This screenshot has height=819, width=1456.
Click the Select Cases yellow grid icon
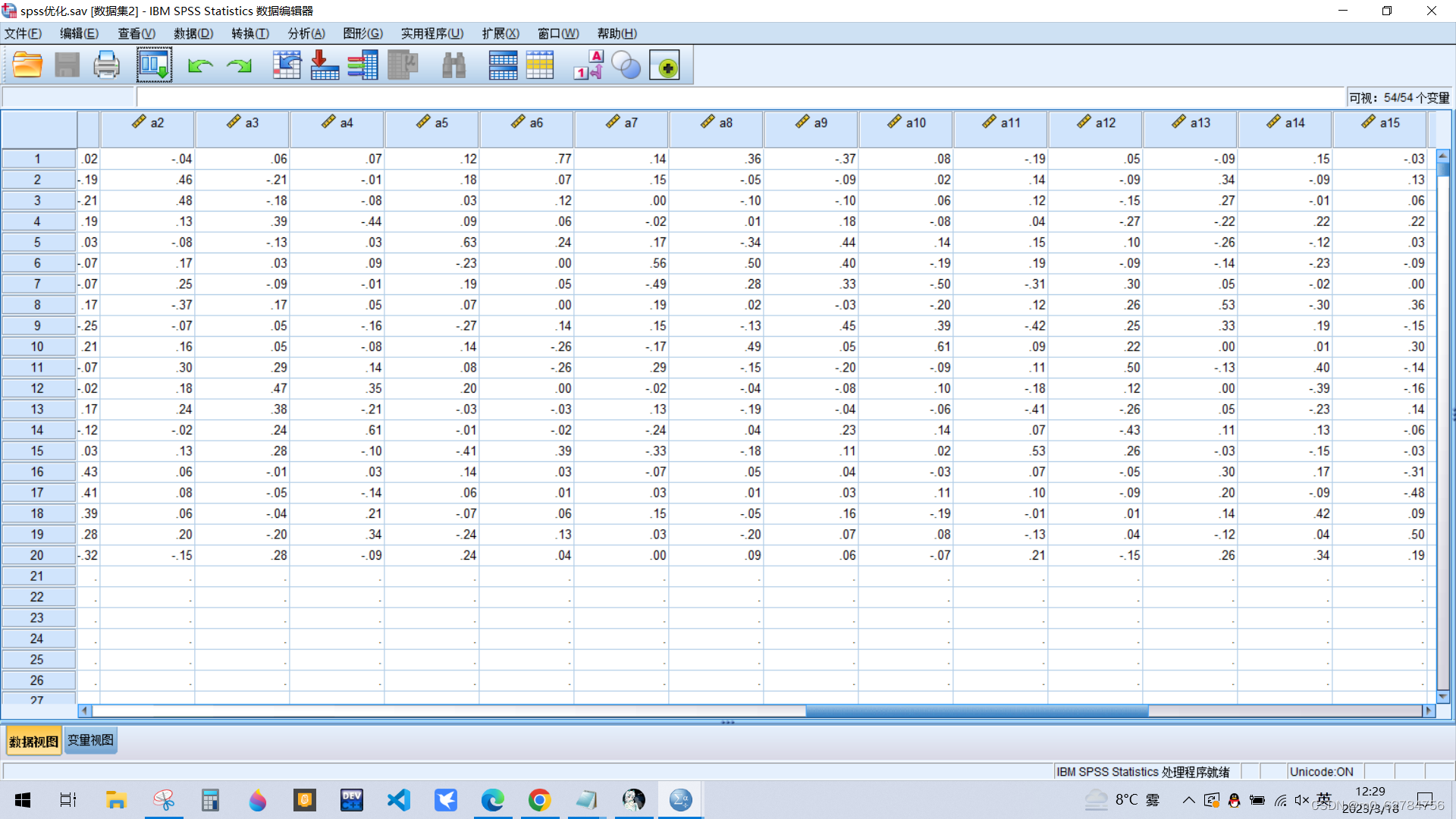pos(540,65)
